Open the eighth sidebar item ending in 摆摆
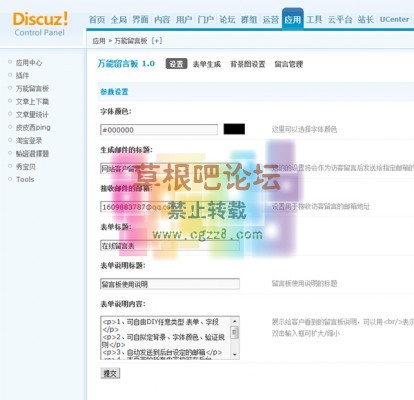The width and height of the screenshot is (414, 400). click(x=32, y=153)
